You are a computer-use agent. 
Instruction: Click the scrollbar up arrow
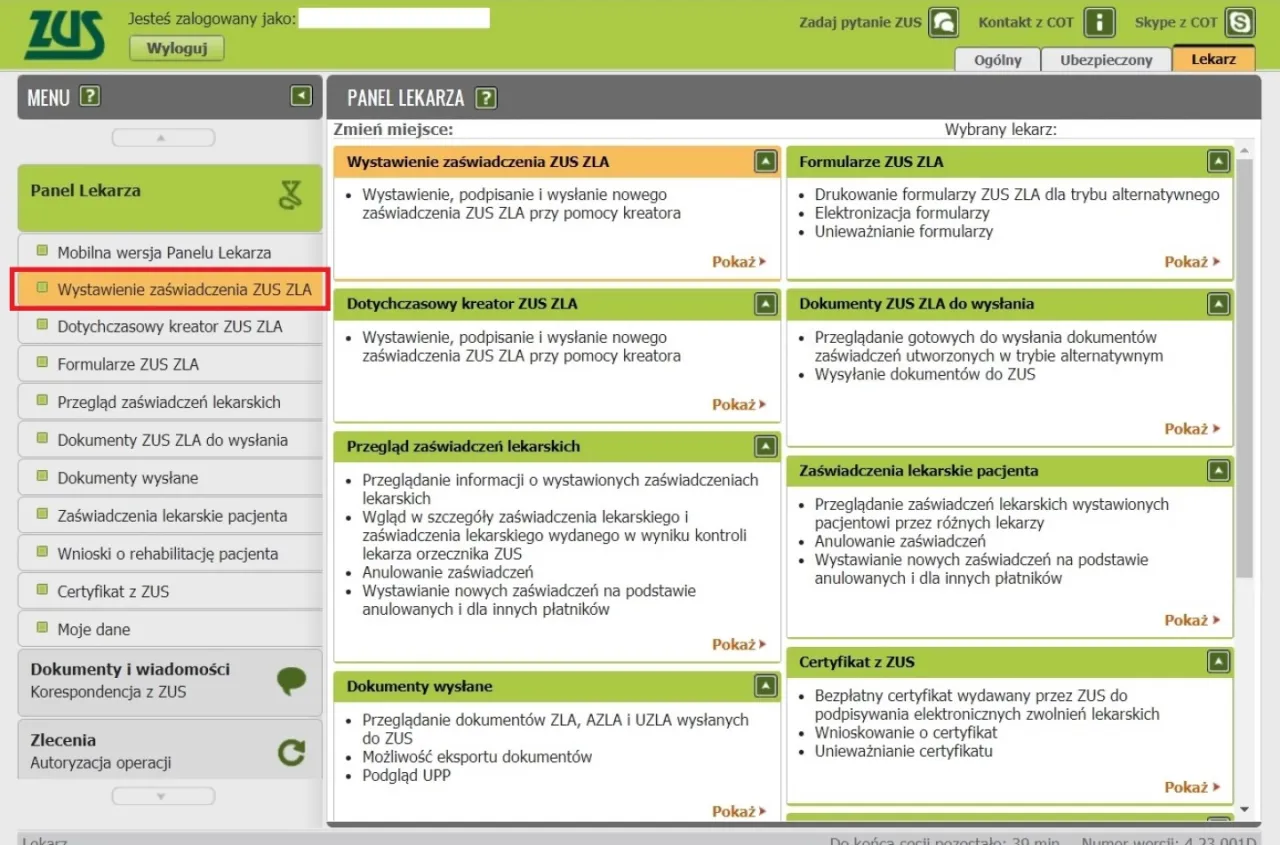click(1245, 151)
